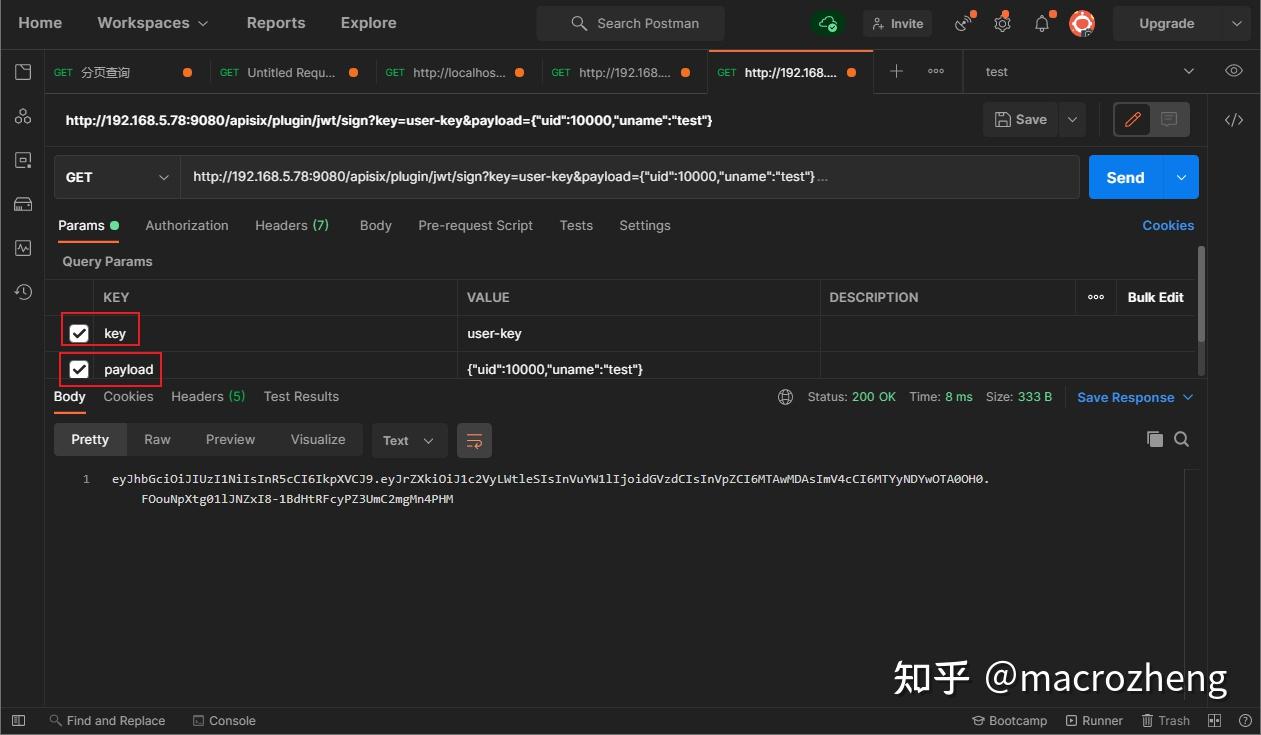Open the Save button dropdown arrow
This screenshot has width=1261, height=735.
click(1071, 119)
